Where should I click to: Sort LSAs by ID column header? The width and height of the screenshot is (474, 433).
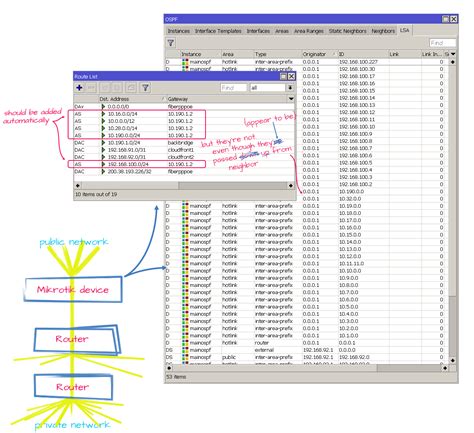[x=363, y=54]
